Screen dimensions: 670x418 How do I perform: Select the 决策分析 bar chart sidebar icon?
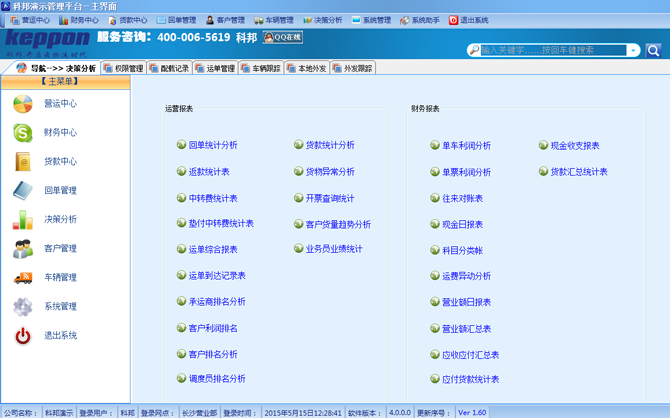coord(23,220)
